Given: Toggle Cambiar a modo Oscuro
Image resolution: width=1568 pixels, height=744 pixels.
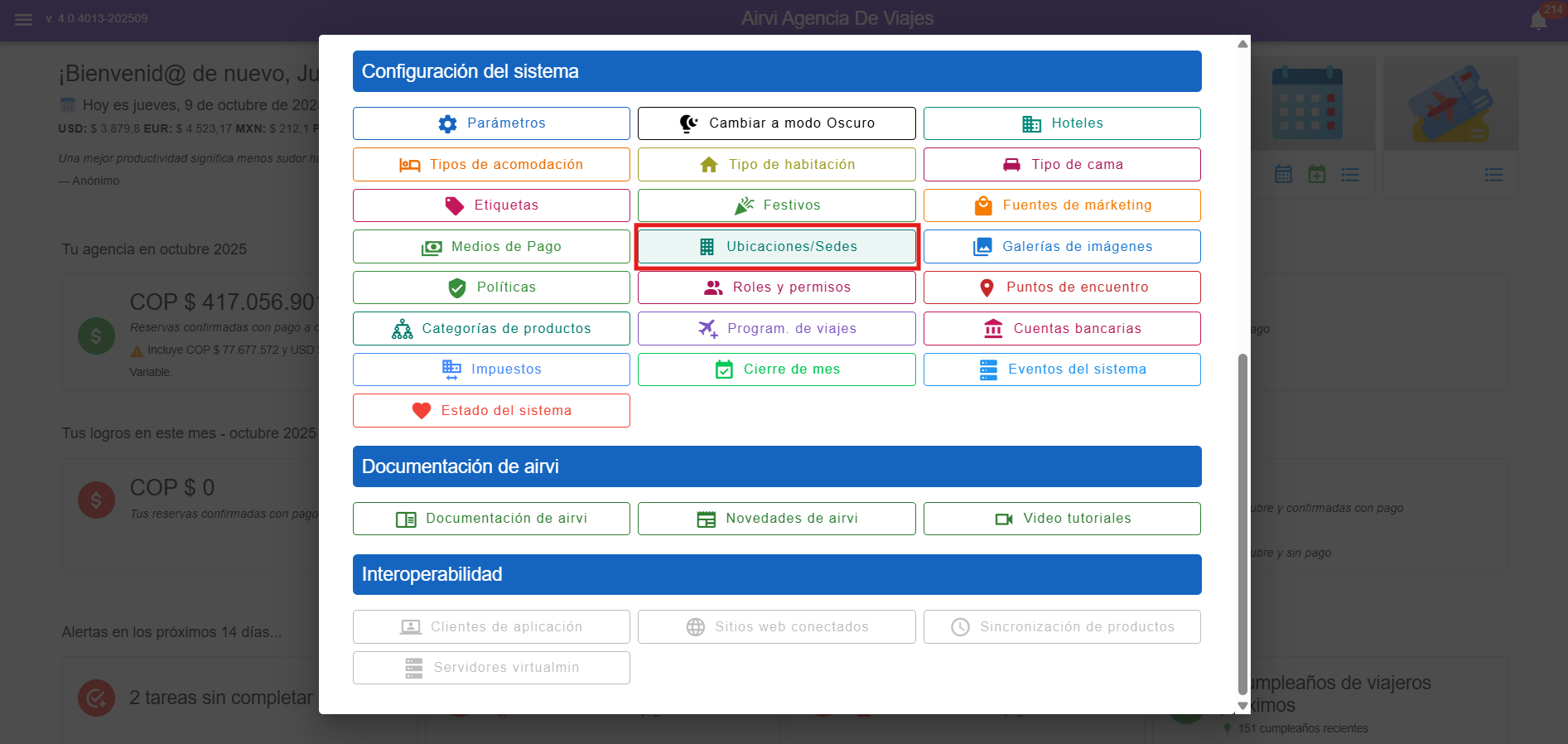Looking at the screenshot, I should (776, 123).
